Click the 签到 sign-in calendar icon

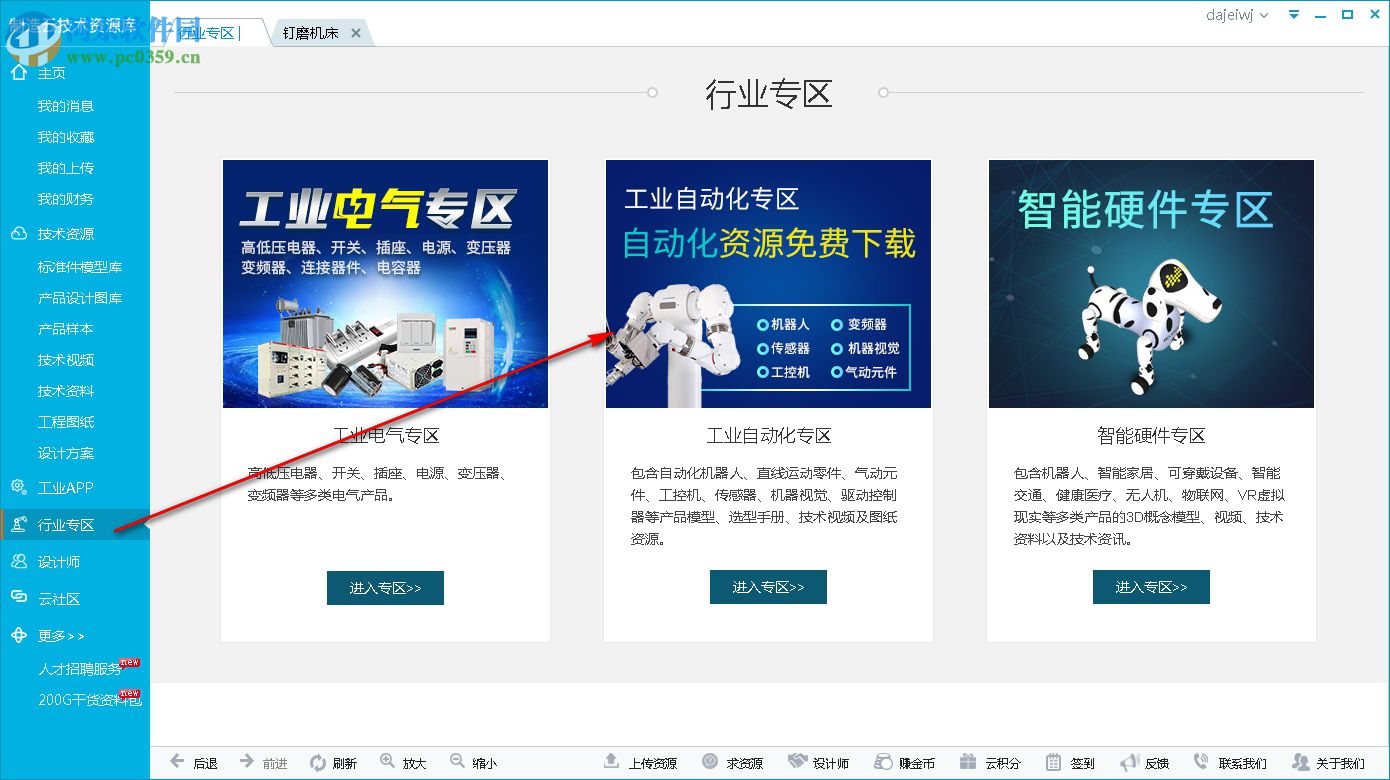click(x=1052, y=761)
